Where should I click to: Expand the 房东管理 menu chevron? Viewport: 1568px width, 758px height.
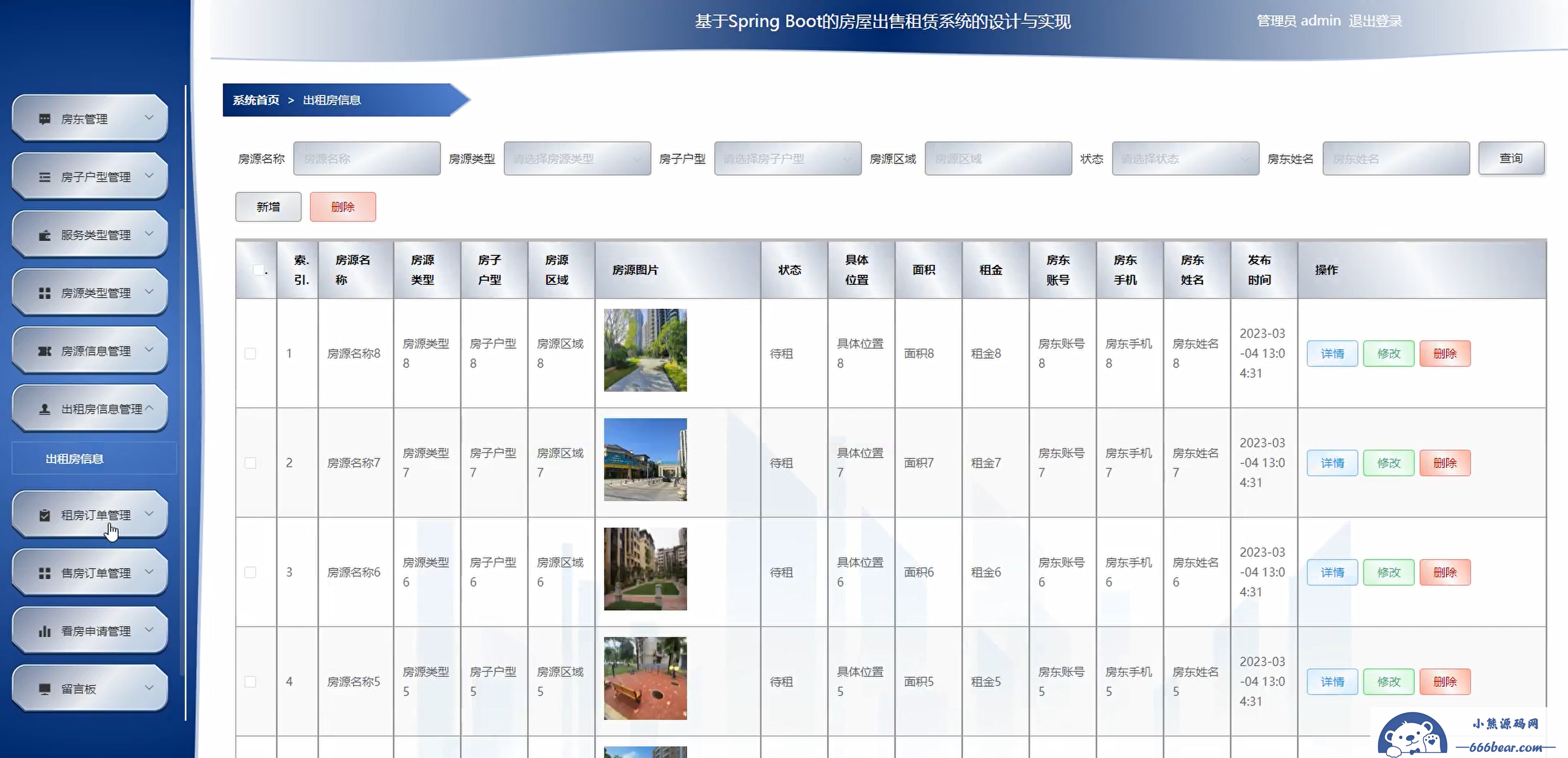pyautogui.click(x=149, y=118)
